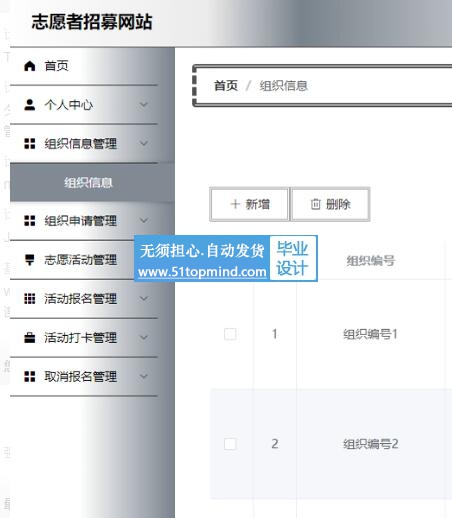Screen dimensions: 452x518
Task: Click the grid icon beside 取消报名管理
Action: tap(30, 377)
